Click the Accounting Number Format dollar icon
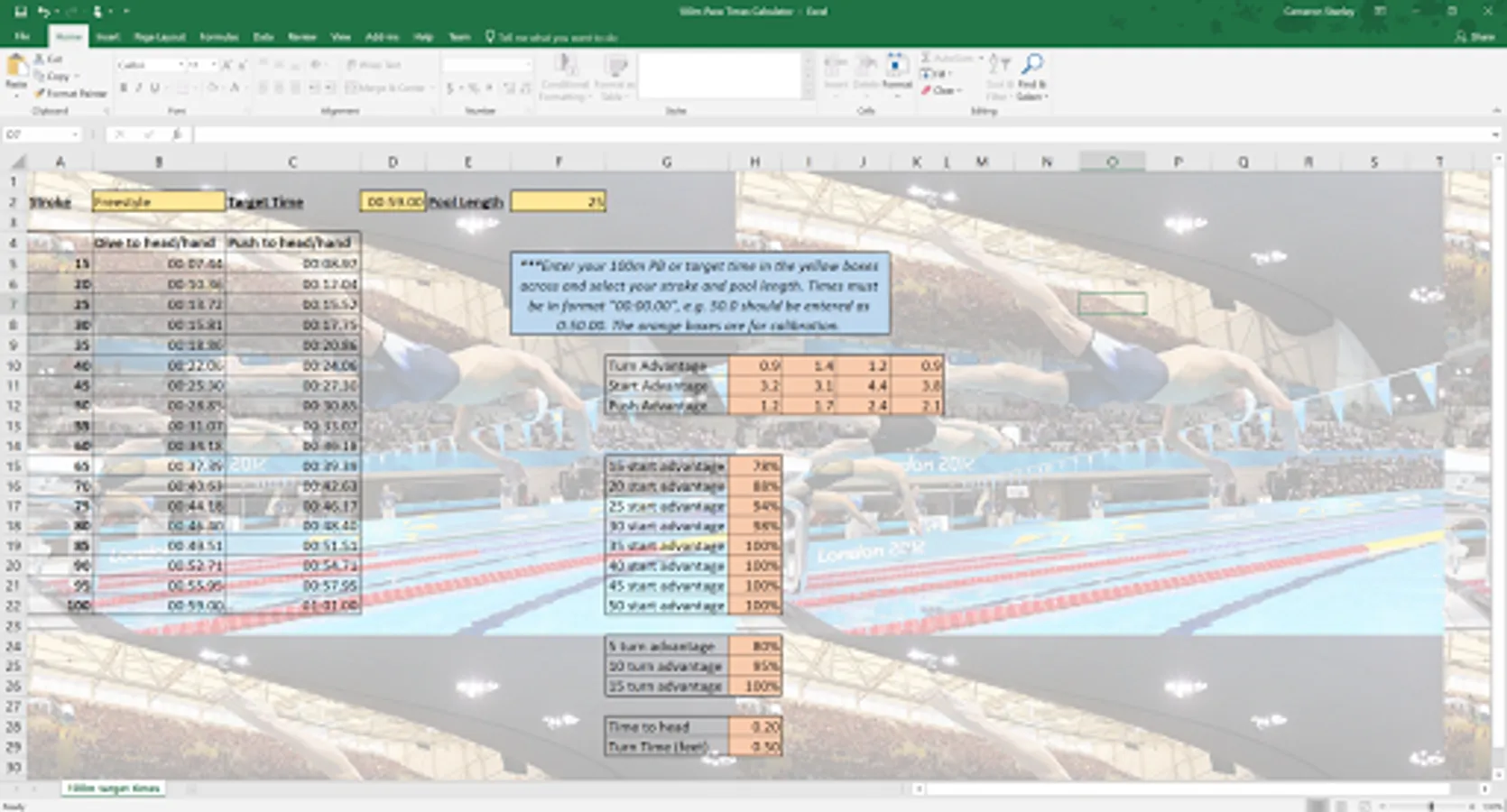1507x812 pixels. pyautogui.click(x=449, y=88)
